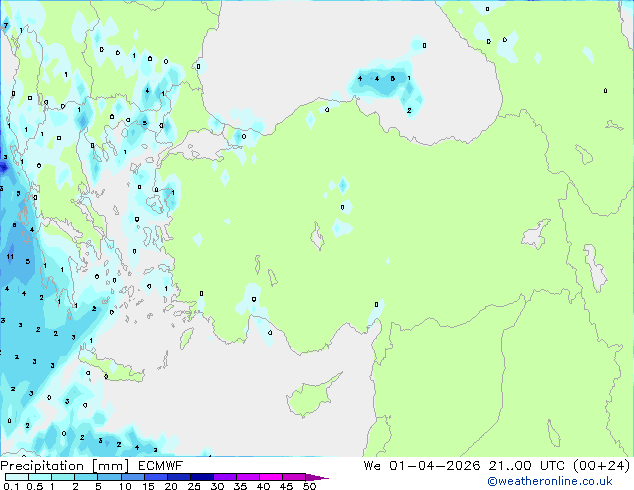The height and width of the screenshot is (490, 634).
Task: Click the '(00+24)' forecast offset text
Action: pos(602,466)
